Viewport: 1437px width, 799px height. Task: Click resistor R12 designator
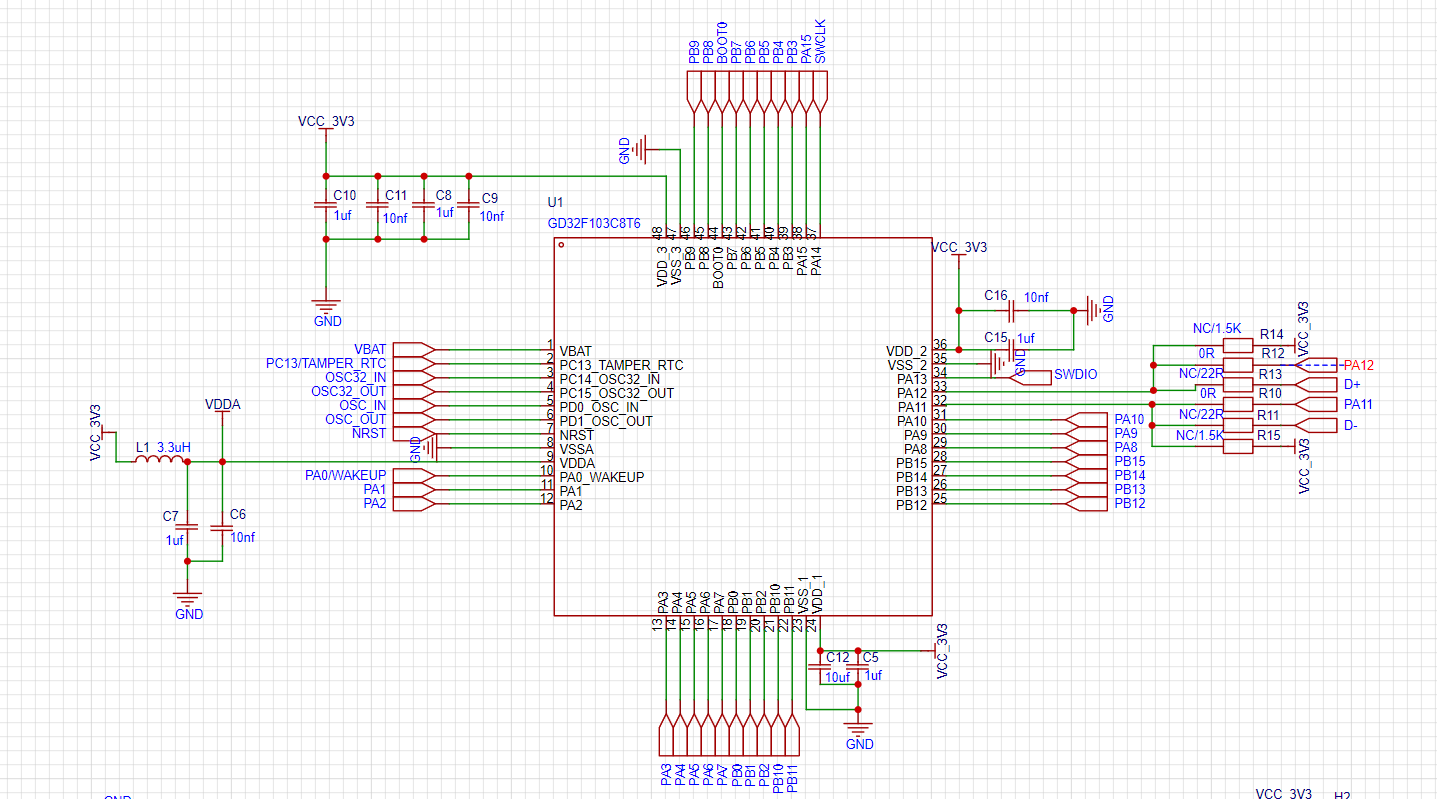pos(1271,354)
